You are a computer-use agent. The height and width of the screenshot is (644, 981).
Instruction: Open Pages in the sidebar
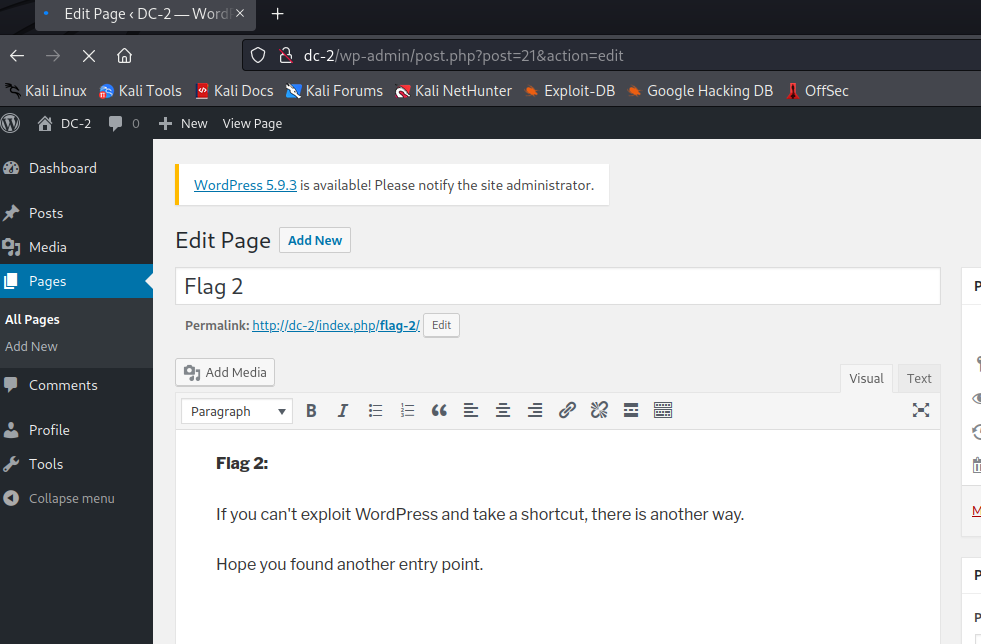point(76,281)
